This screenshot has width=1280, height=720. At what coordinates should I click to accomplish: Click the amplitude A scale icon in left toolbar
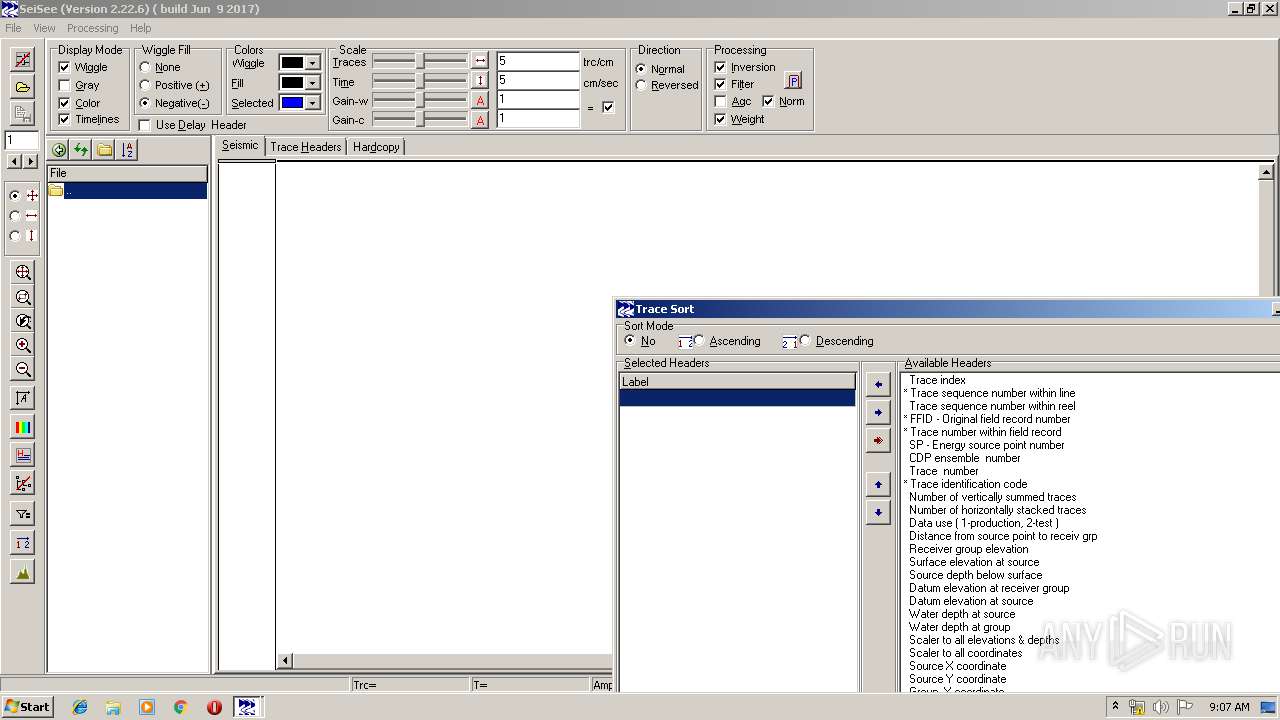coord(23,399)
